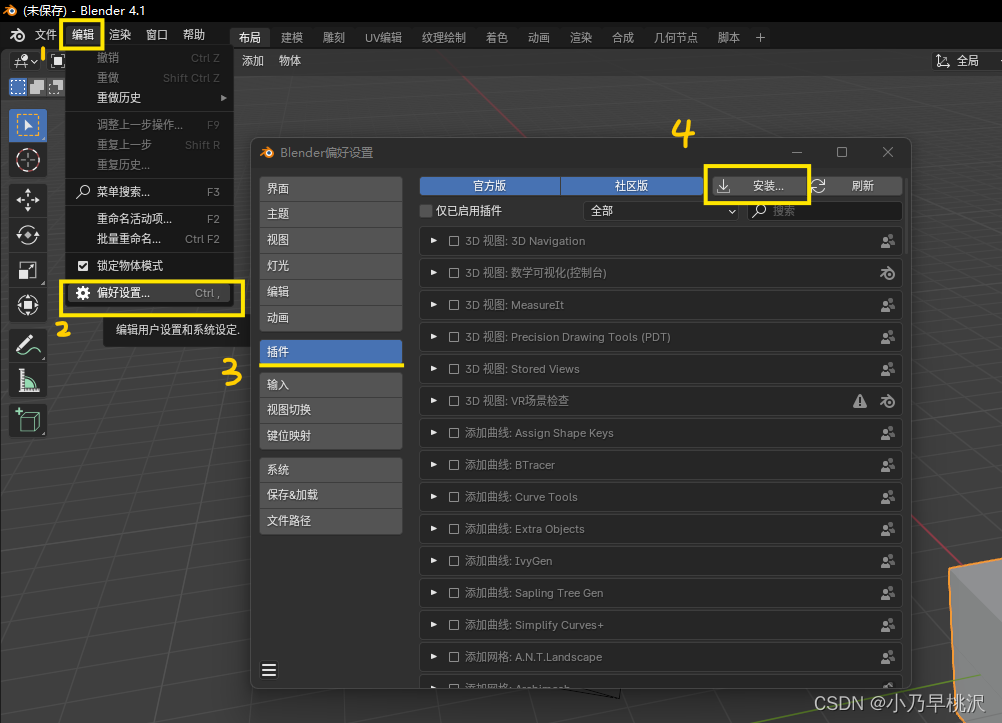Screen dimensions: 1002x723
Task: Enable the Assign Shape Keys checkbox
Action: (x=454, y=433)
